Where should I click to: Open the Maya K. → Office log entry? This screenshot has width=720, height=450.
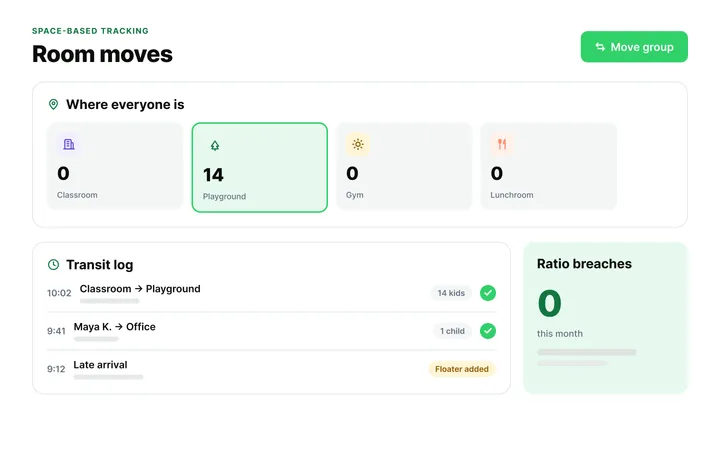[x=271, y=331]
